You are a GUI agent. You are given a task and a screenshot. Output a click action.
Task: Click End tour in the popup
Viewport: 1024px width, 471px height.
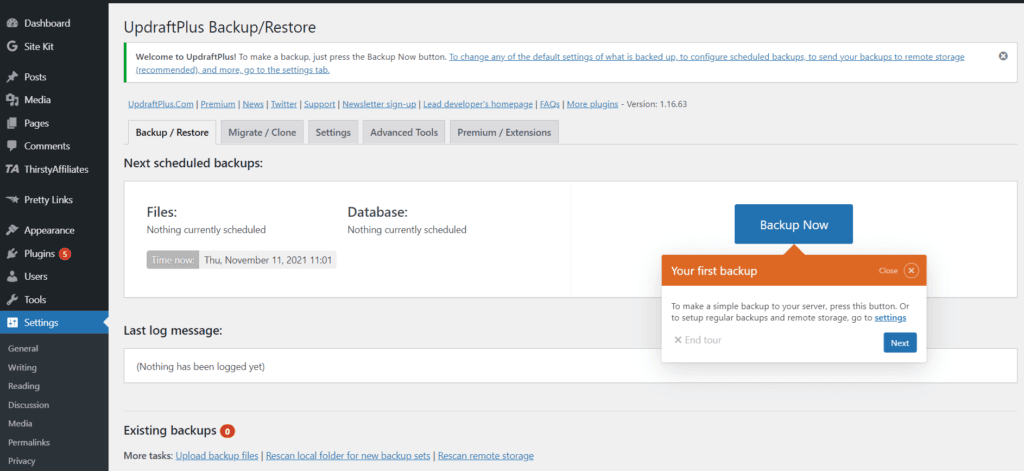(697, 340)
